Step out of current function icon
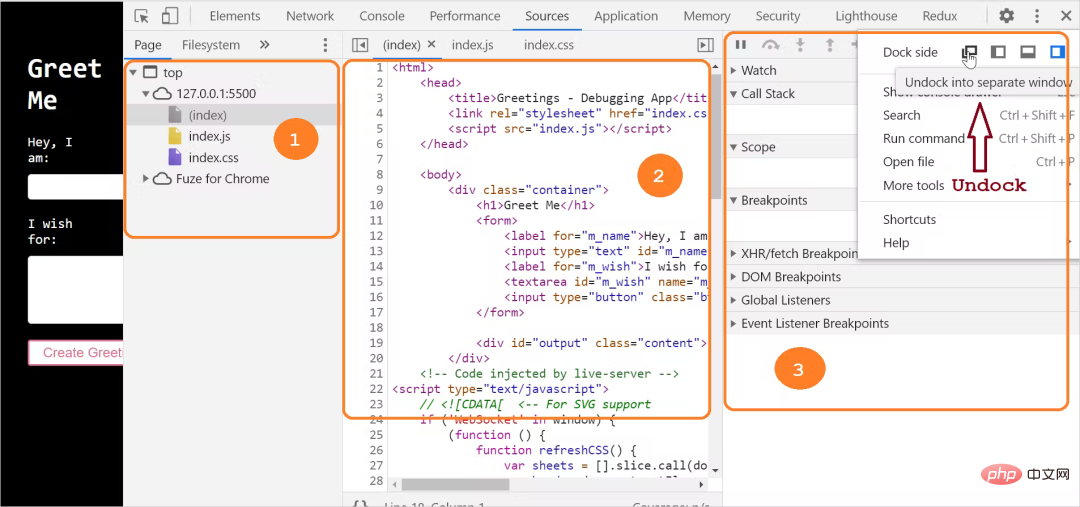Screen dimensions: 1080x507 (830, 45)
